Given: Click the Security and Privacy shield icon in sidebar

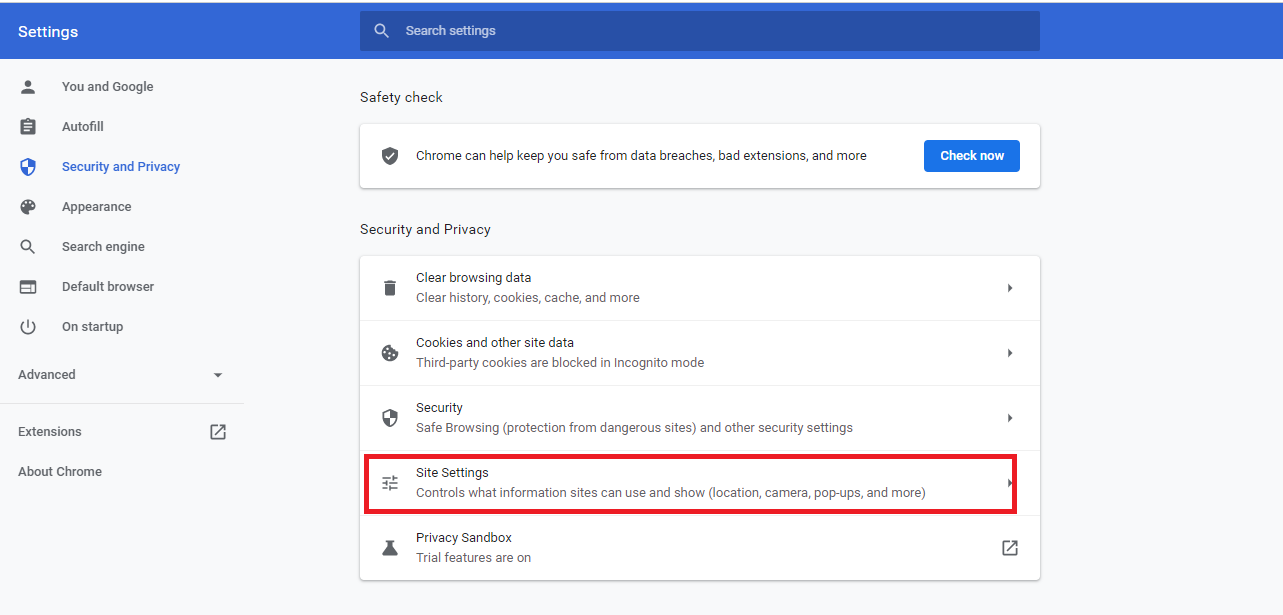Looking at the screenshot, I should coord(28,167).
